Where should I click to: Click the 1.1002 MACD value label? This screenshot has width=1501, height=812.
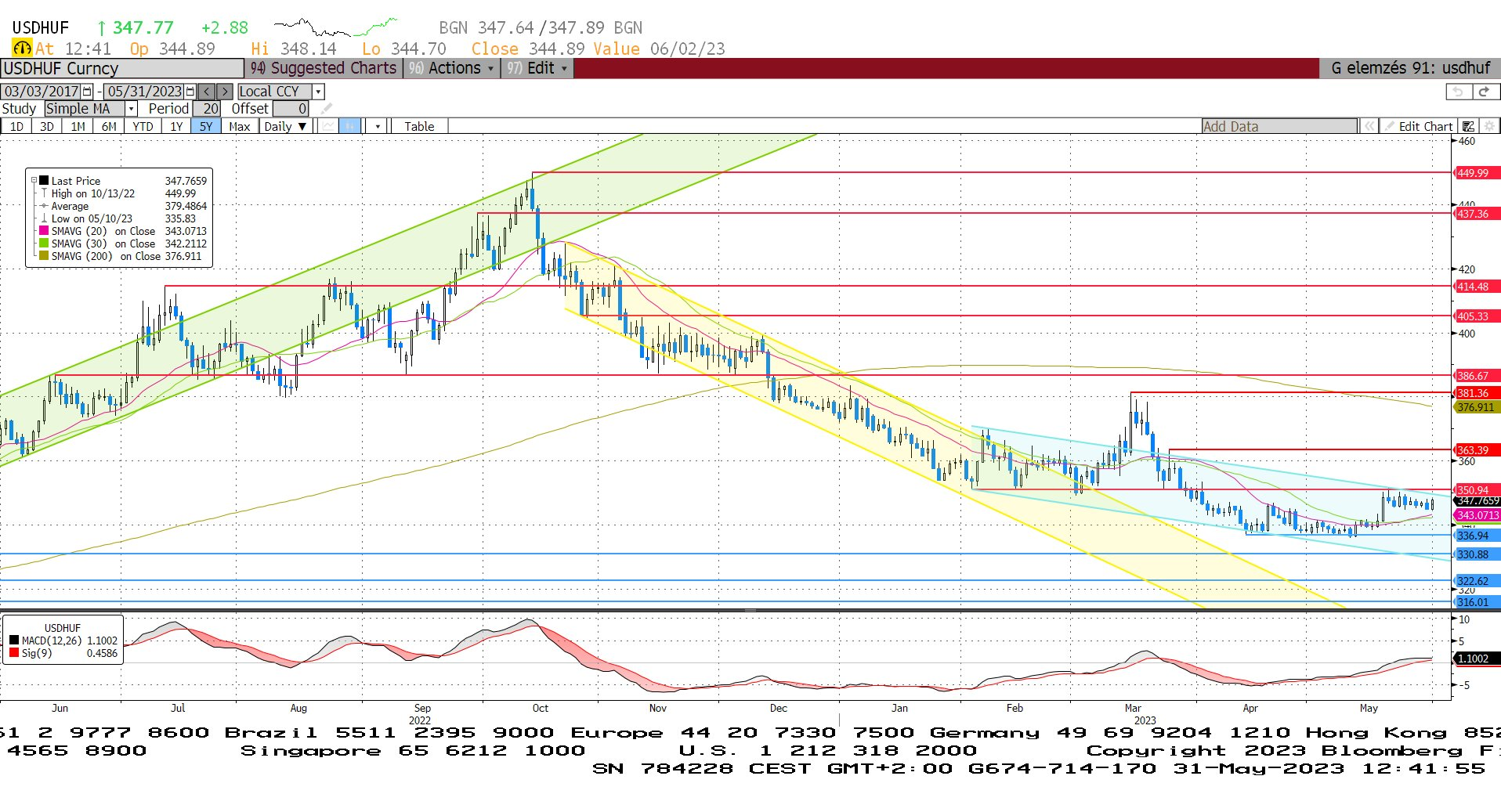[1476, 659]
